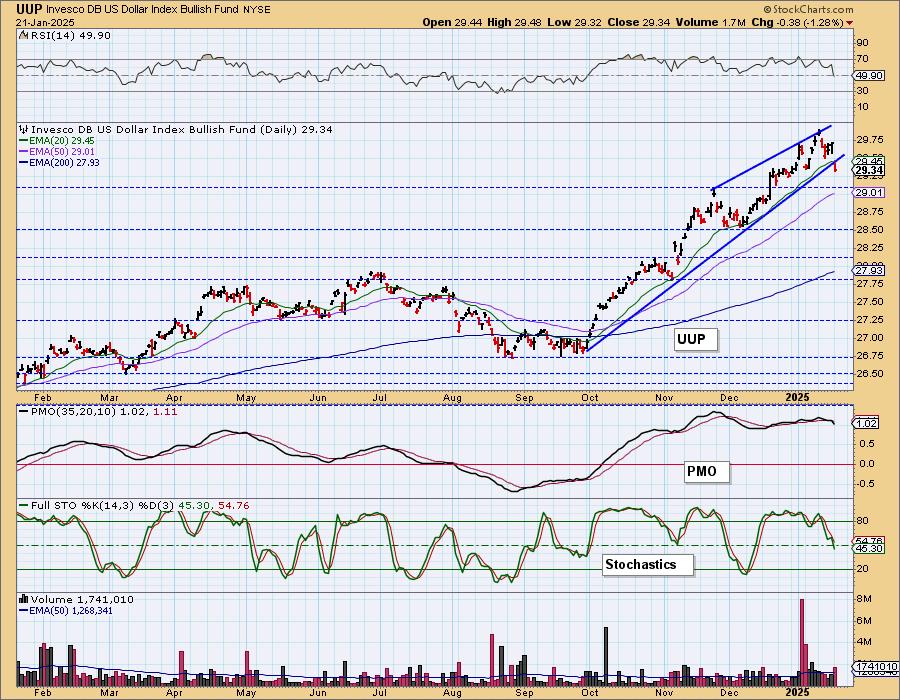Click the PMO annotation box

pos(707,472)
